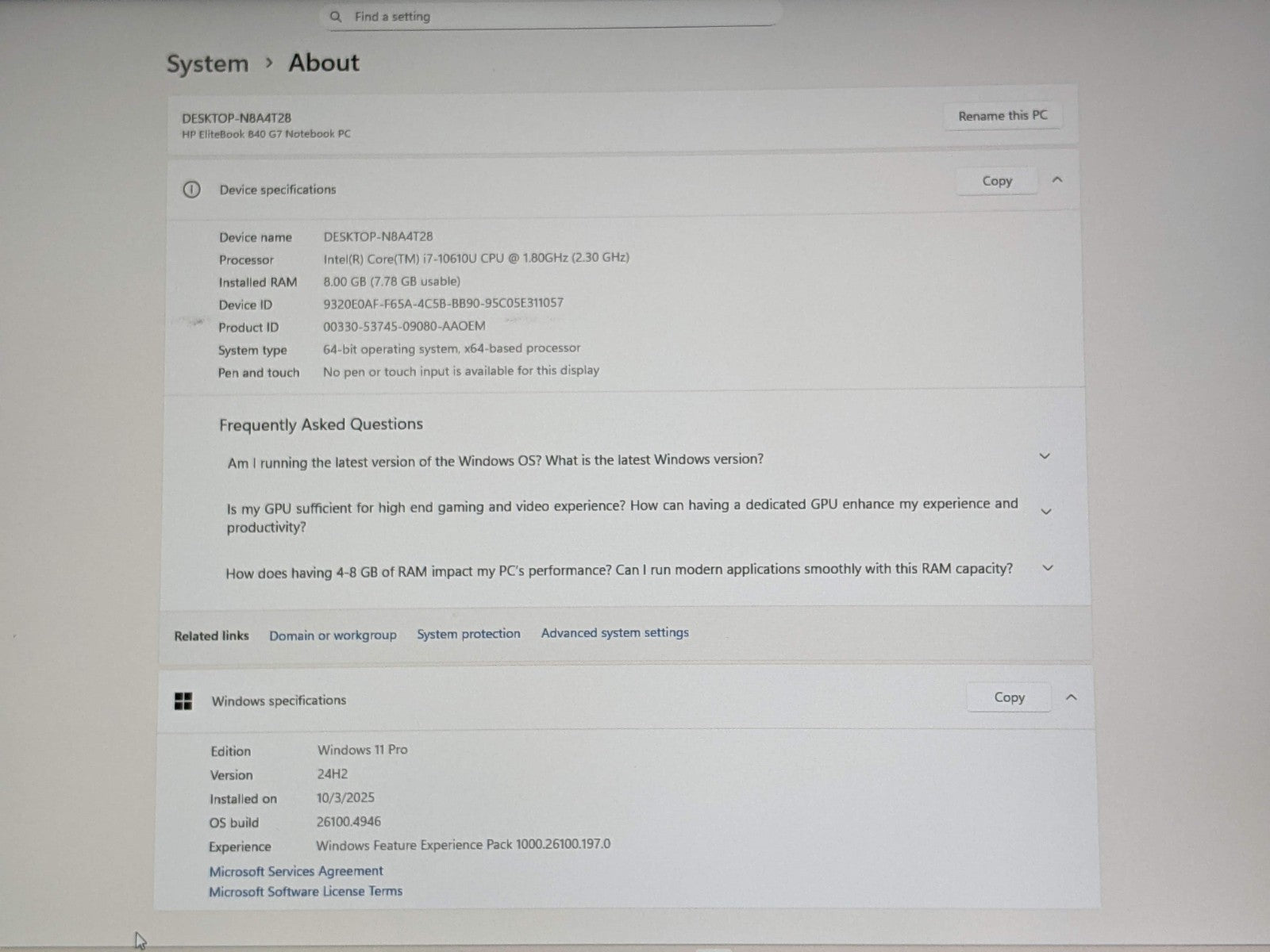
Task: Click the search magnifier icon
Action: [336, 17]
